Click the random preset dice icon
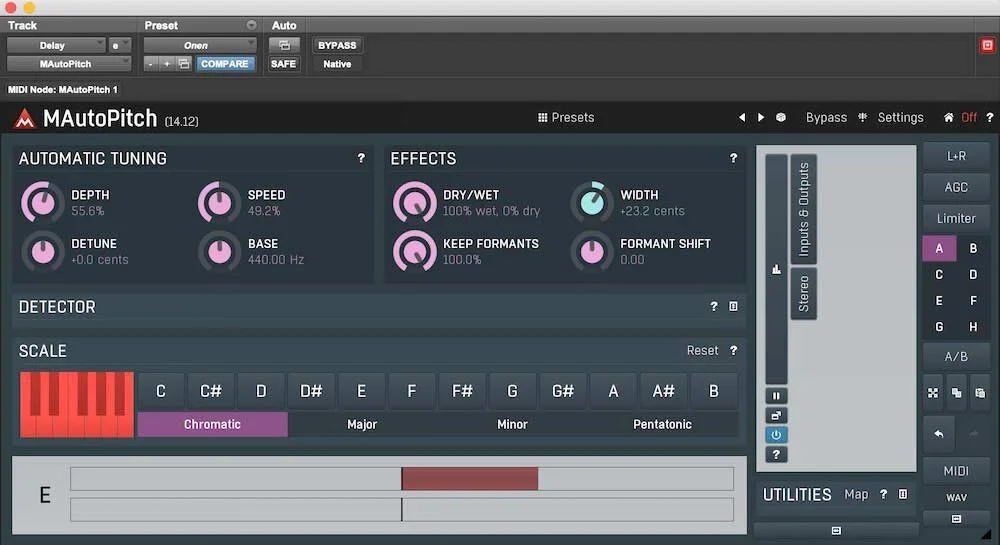This screenshot has height=545, width=1000. (781, 117)
